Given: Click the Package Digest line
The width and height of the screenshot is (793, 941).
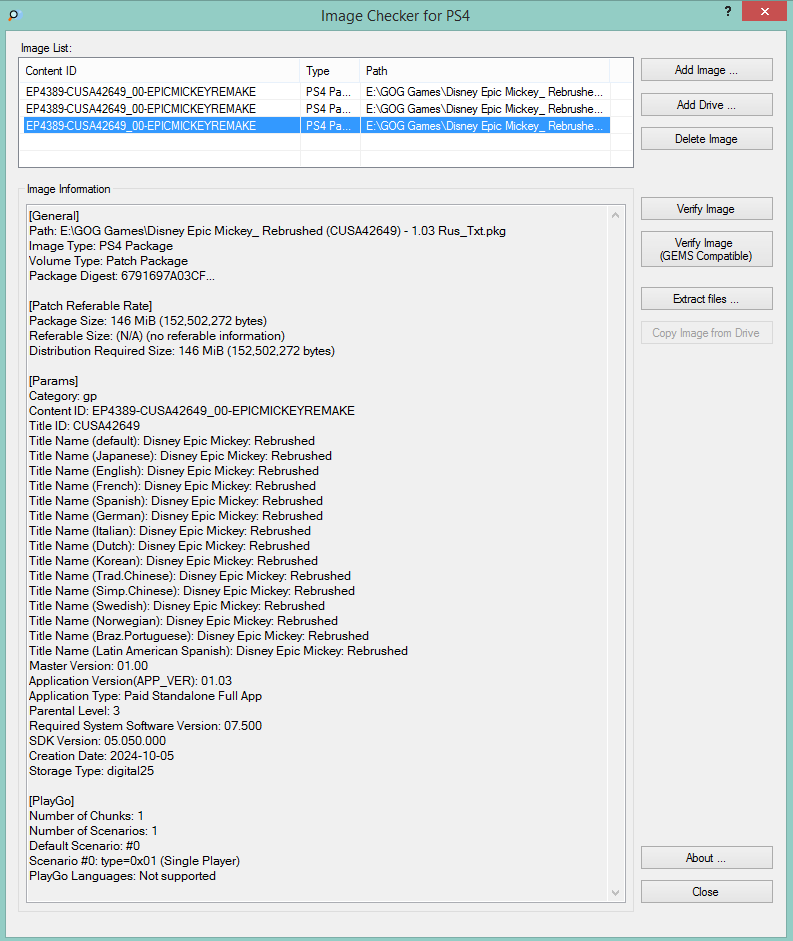Looking at the screenshot, I should [x=122, y=276].
